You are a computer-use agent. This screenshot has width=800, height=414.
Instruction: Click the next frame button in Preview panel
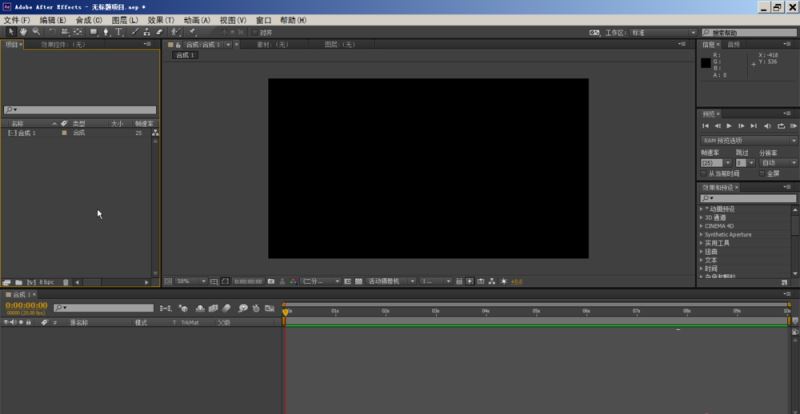(x=741, y=126)
